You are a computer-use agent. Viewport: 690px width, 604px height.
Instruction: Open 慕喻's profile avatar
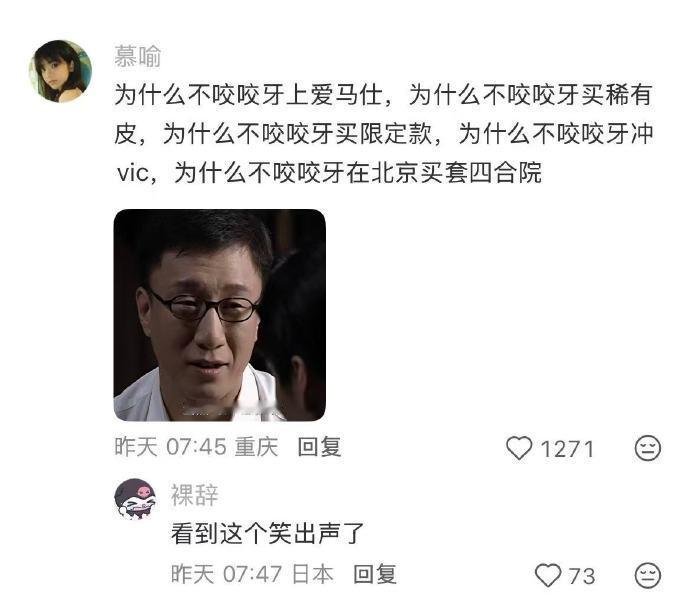coord(60,71)
